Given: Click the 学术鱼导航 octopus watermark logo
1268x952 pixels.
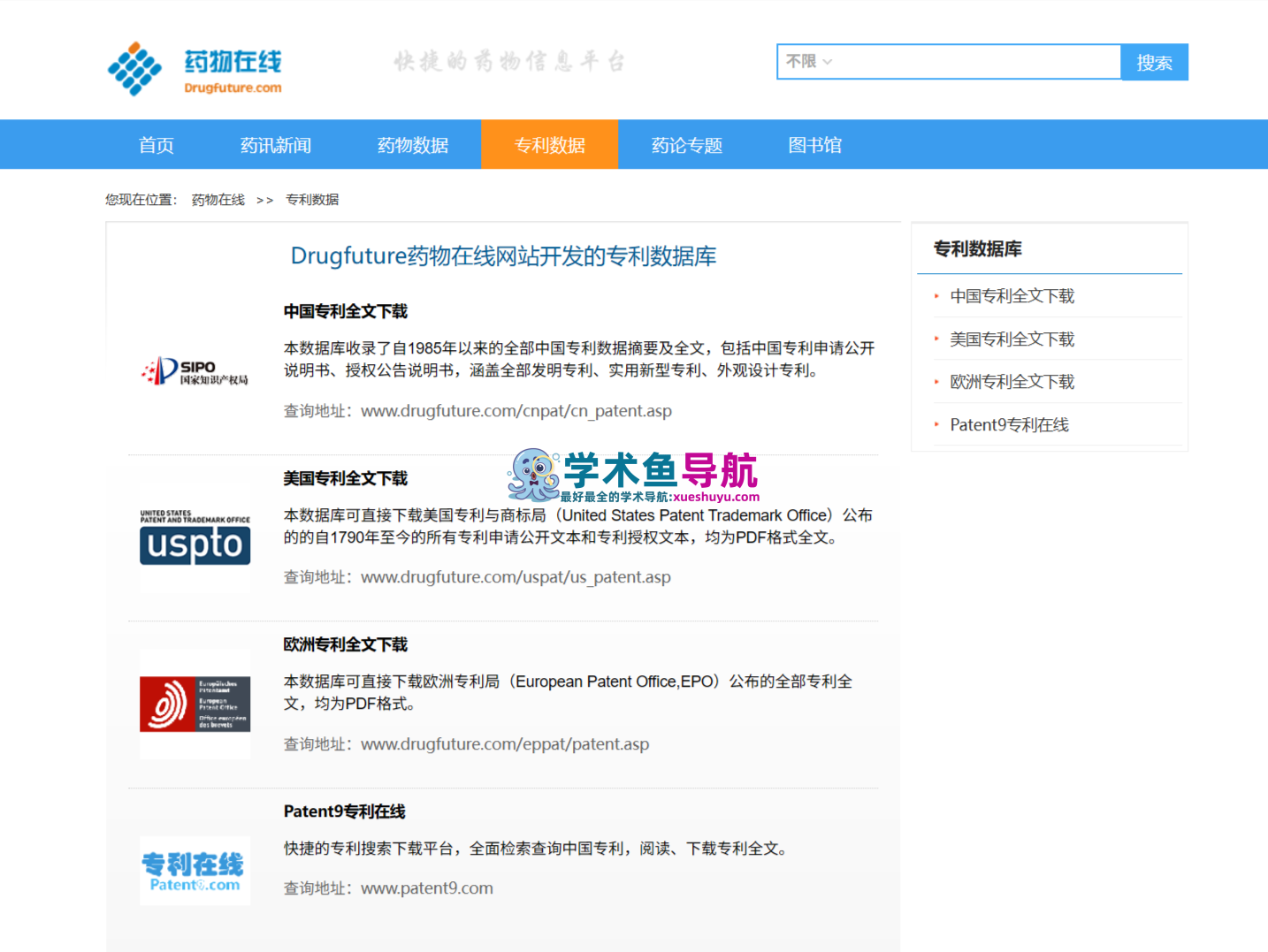Looking at the screenshot, I should [633, 476].
